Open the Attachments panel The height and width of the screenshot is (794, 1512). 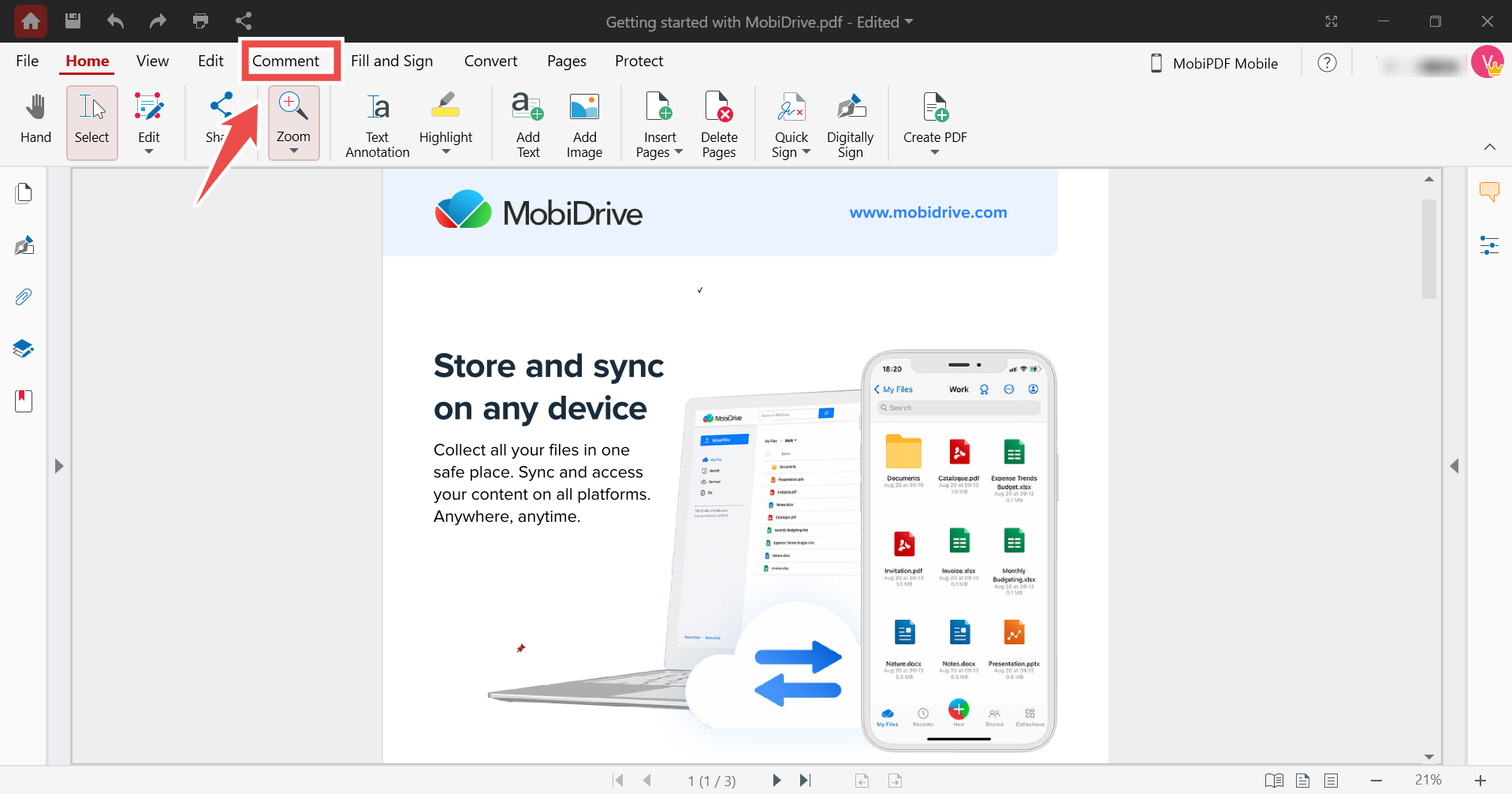(x=23, y=296)
